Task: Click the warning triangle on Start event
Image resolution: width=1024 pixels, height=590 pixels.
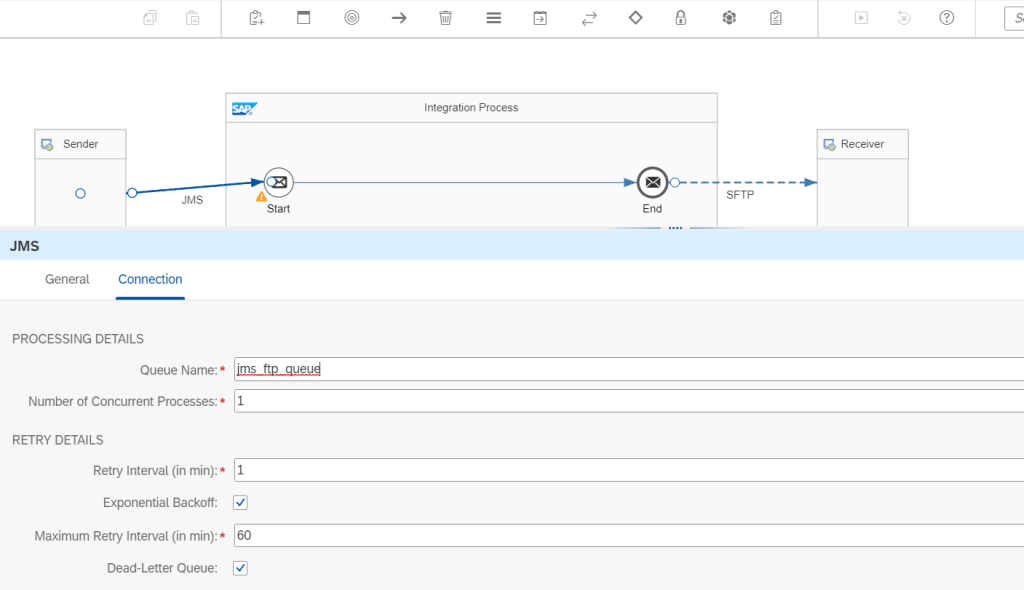Action: click(x=262, y=197)
